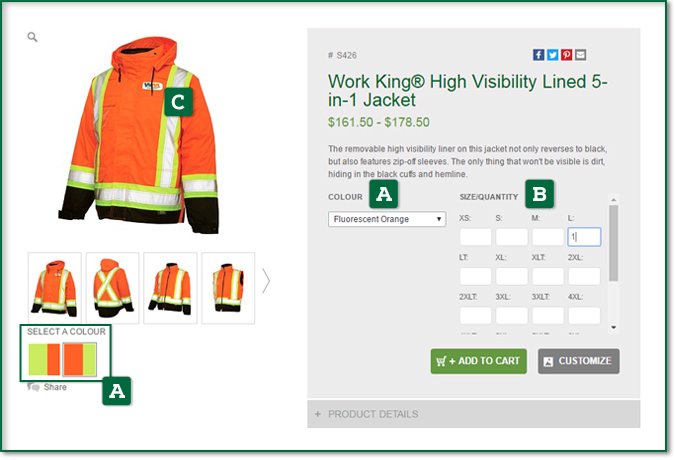Select the orange with yellow-green colour swatch

[80, 359]
